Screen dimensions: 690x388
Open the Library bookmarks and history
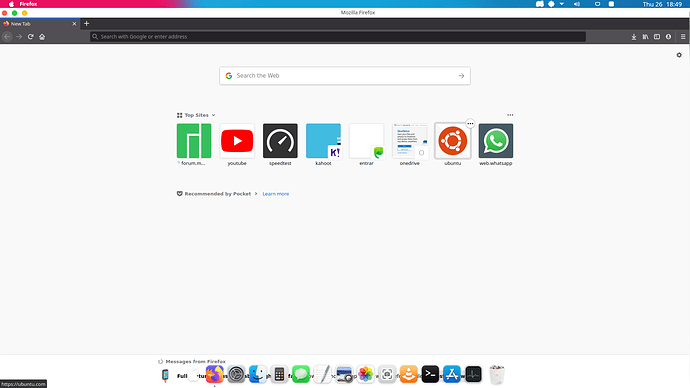(645, 37)
